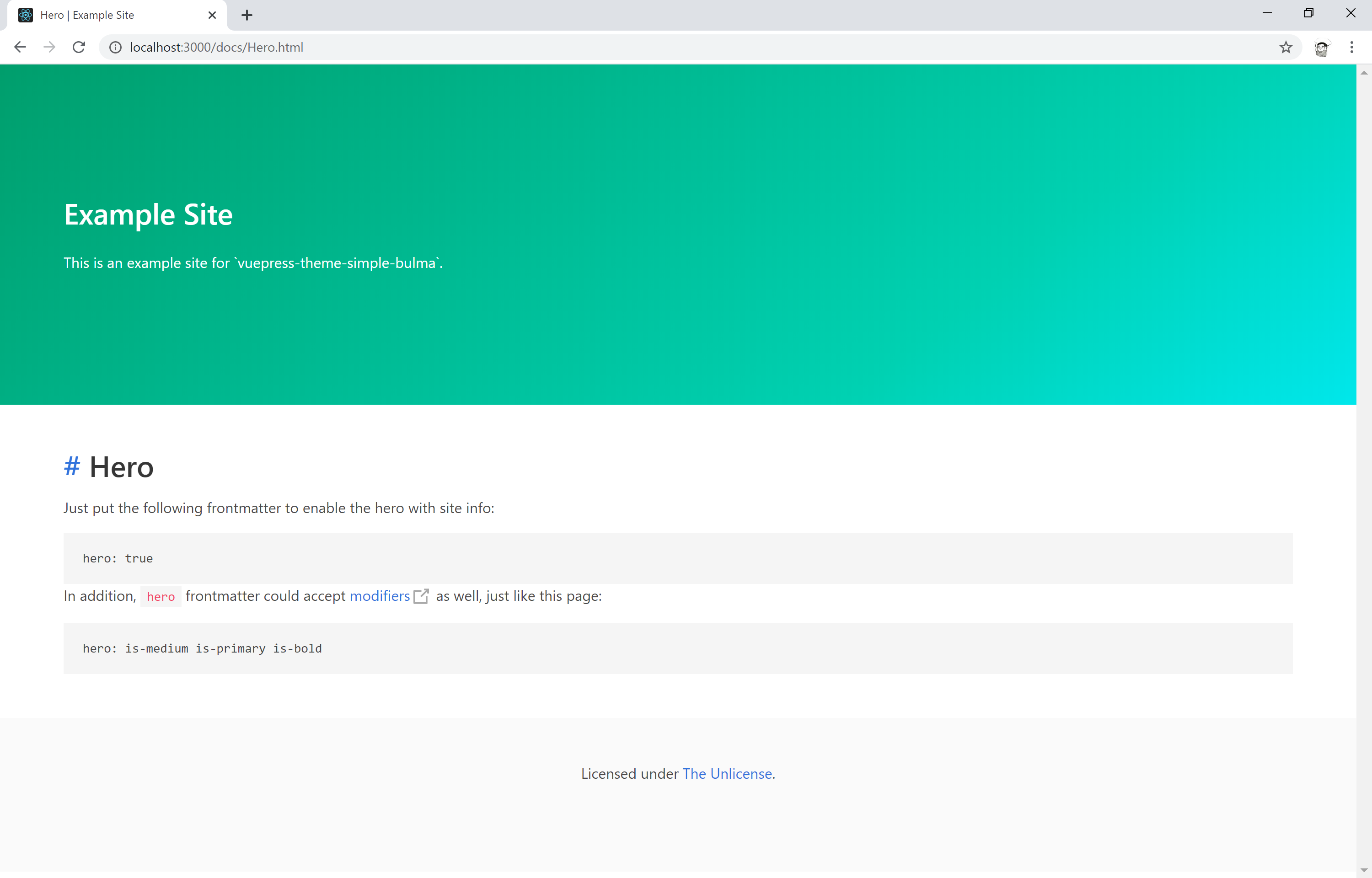The image size is (1372, 878).
Task: Restore down the browser window
Action: pyautogui.click(x=1309, y=13)
